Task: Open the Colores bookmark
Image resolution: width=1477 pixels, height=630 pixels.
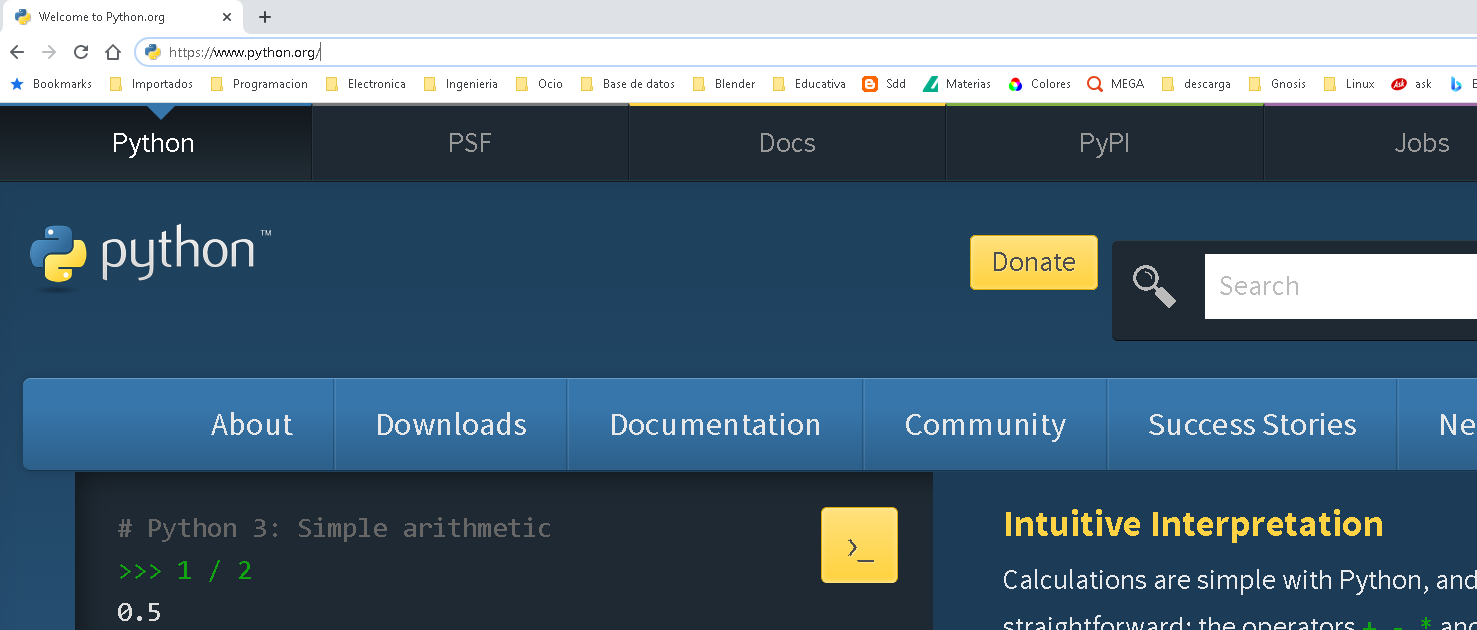Action: (x=1040, y=84)
